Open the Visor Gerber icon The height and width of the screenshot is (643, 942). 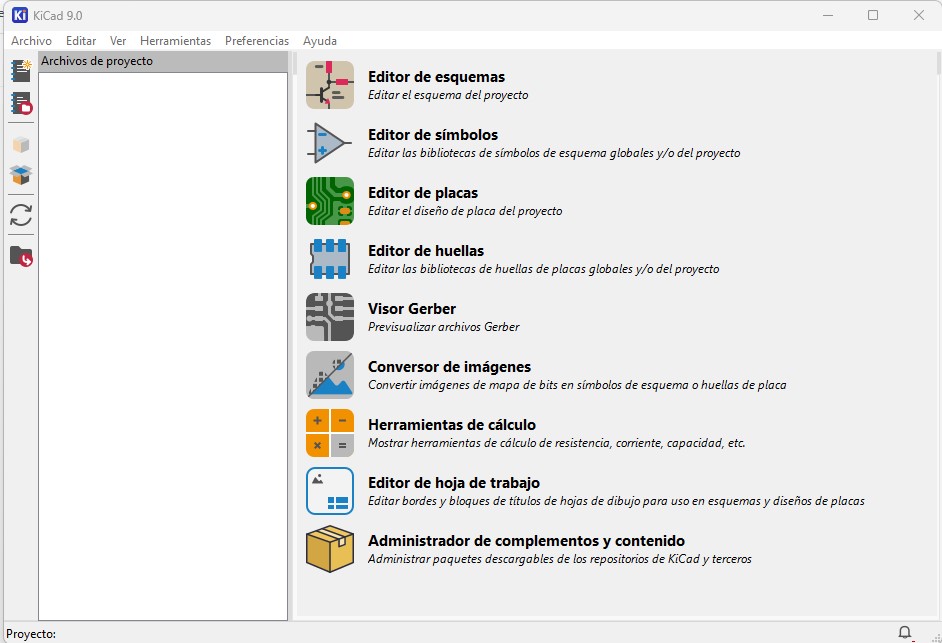[x=330, y=317]
